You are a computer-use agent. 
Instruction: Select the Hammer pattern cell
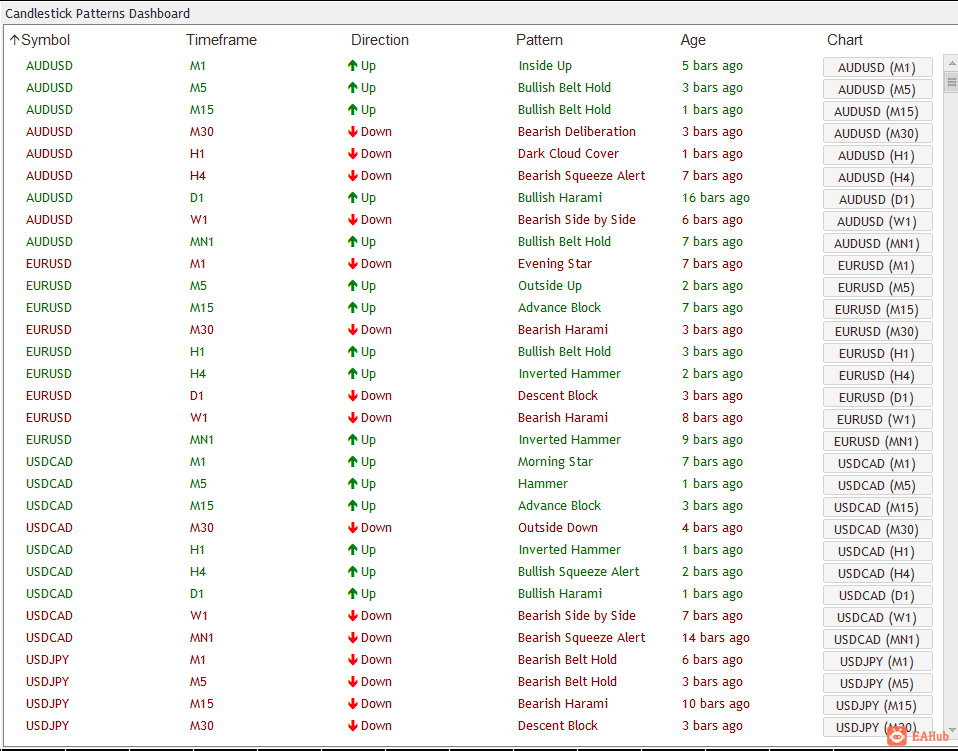coord(543,484)
